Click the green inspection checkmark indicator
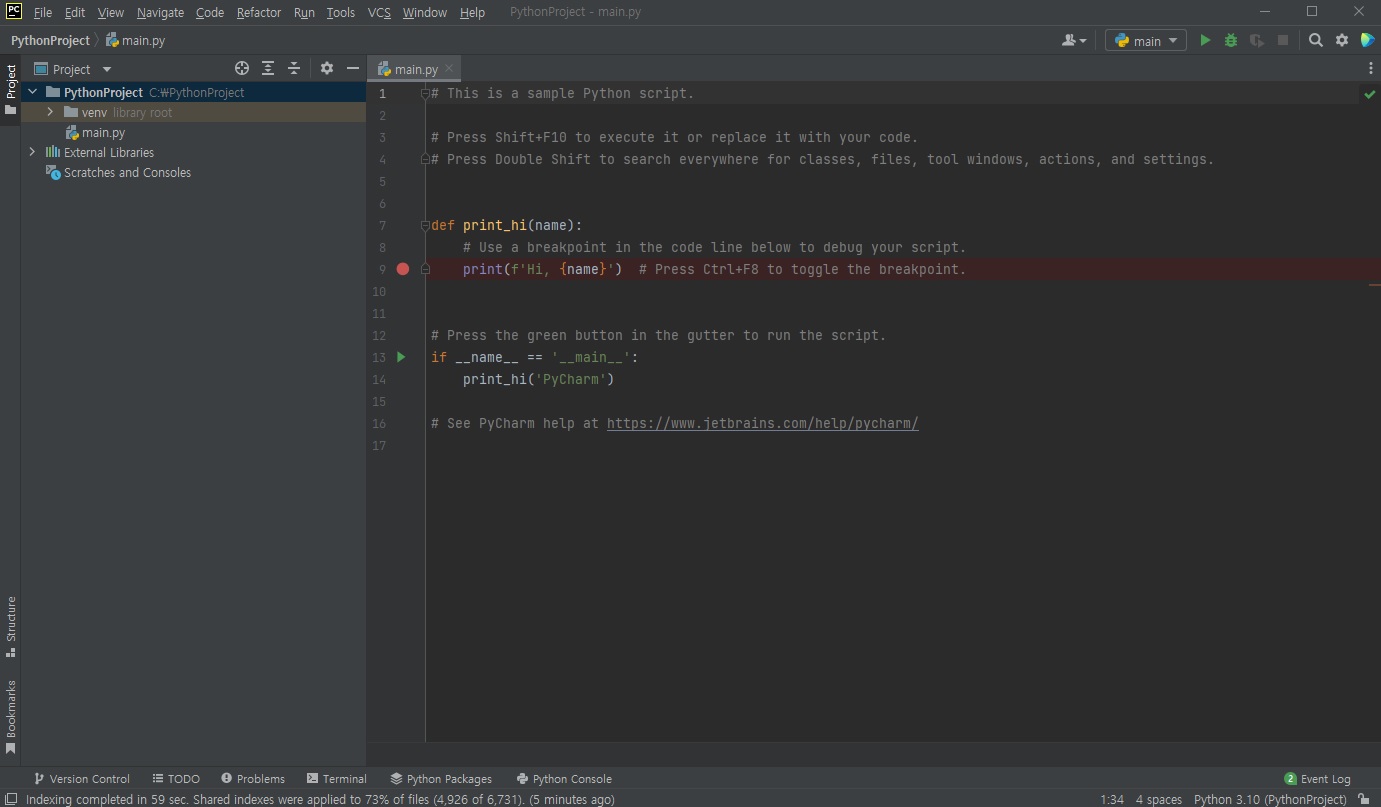Image resolution: width=1381 pixels, height=807 pixels. click(x=1369, y=94)
